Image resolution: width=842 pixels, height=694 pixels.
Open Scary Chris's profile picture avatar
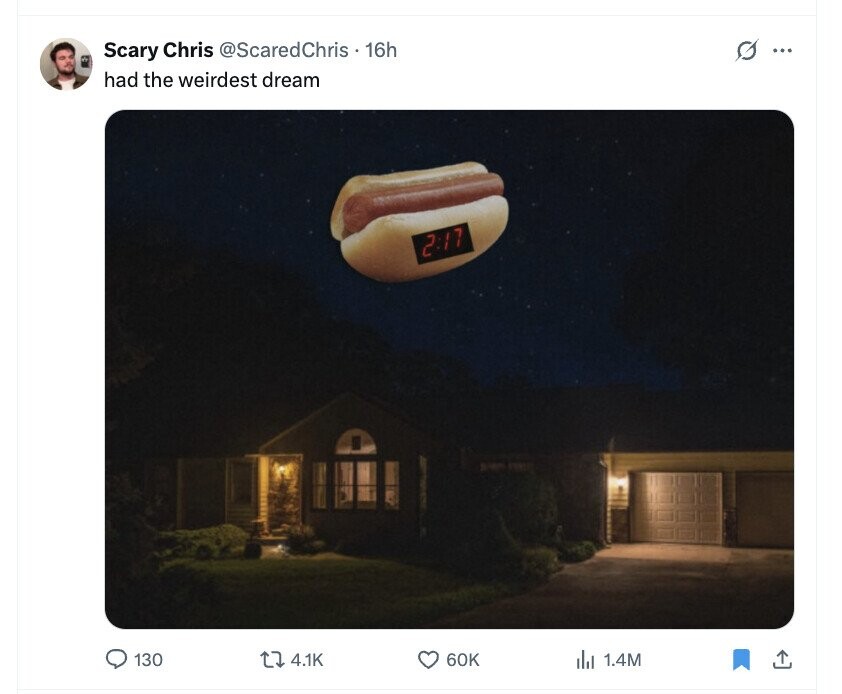66,64
